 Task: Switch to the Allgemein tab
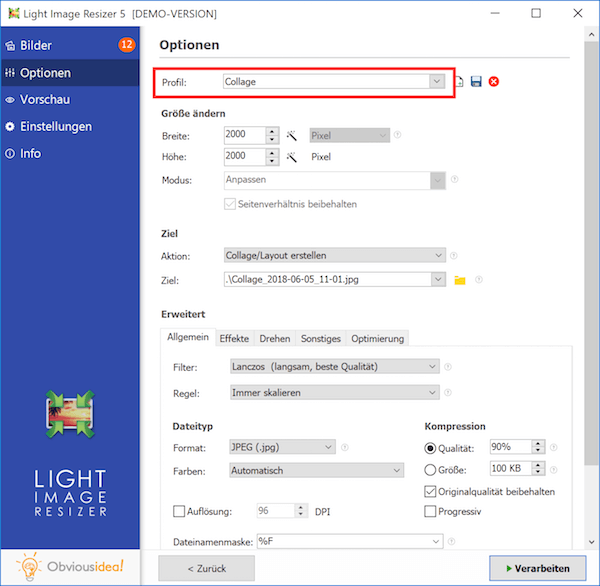coord(188,337)
